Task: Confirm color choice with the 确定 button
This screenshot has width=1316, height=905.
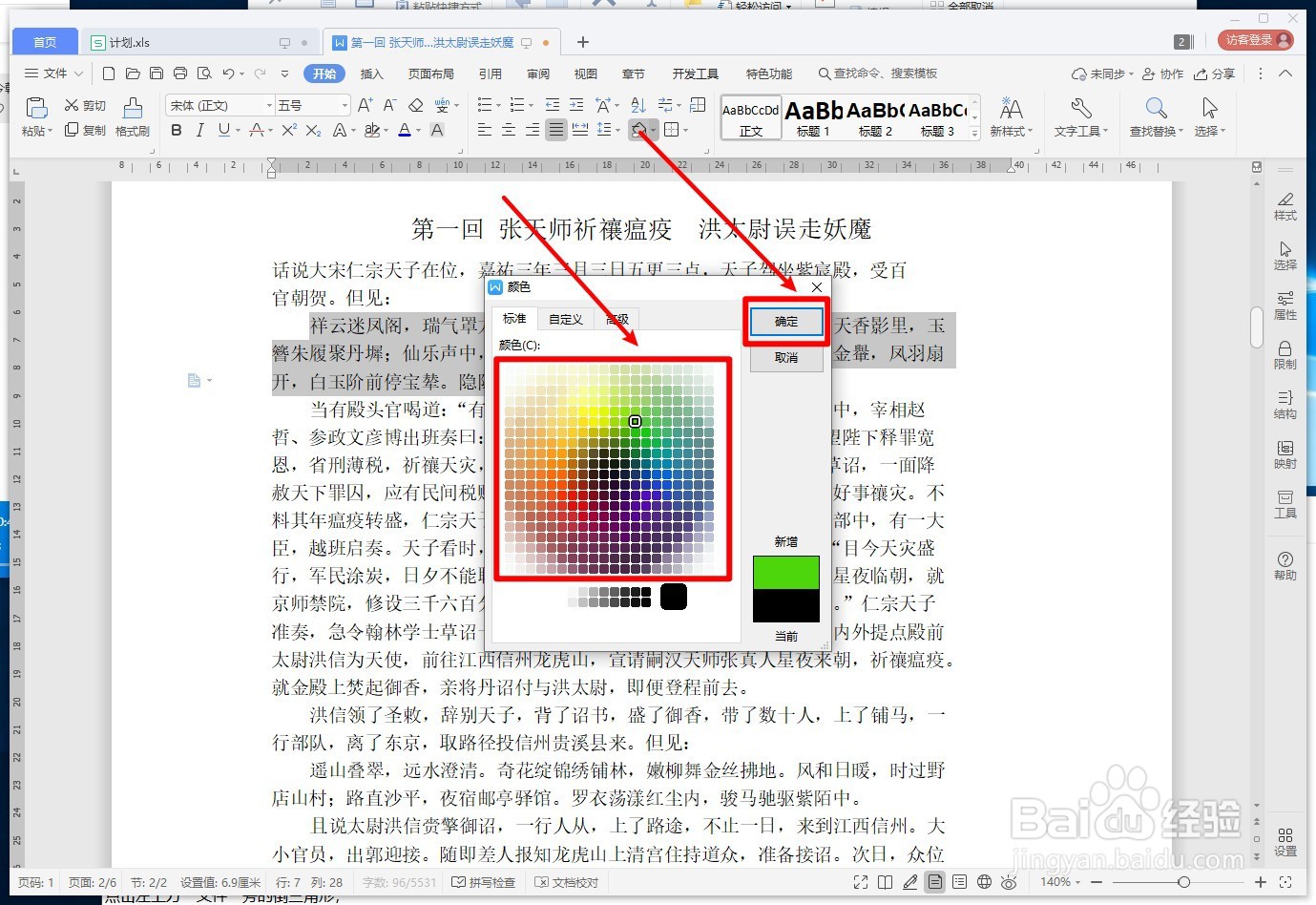Action: 785,322
